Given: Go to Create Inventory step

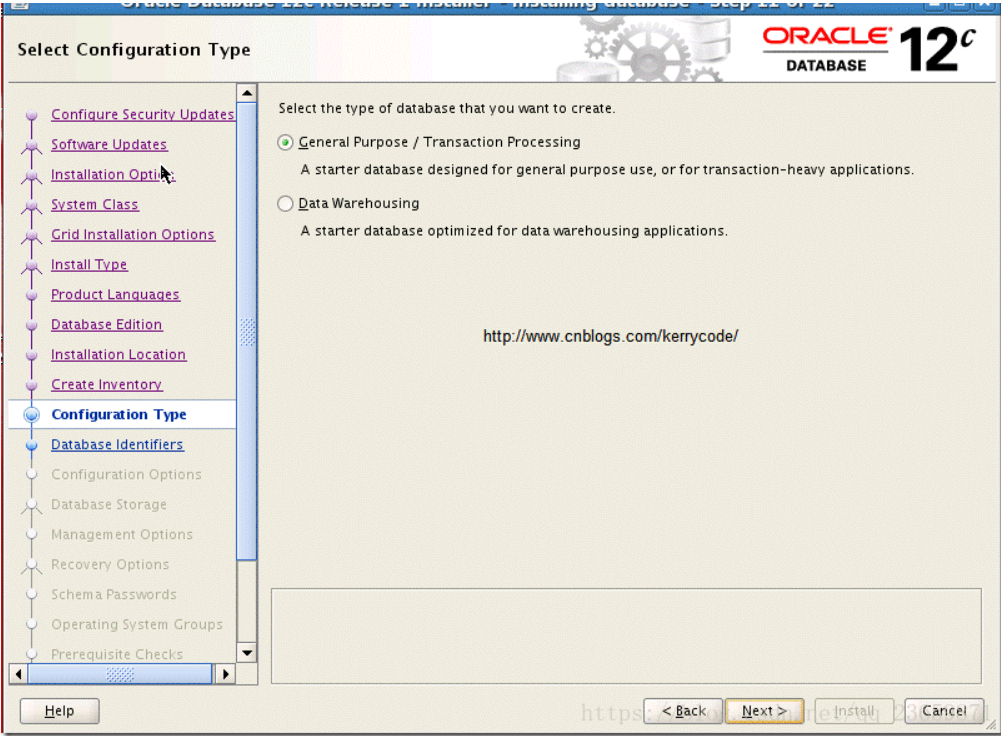Looking at the screenshot, I should click(x=107, y=384).
